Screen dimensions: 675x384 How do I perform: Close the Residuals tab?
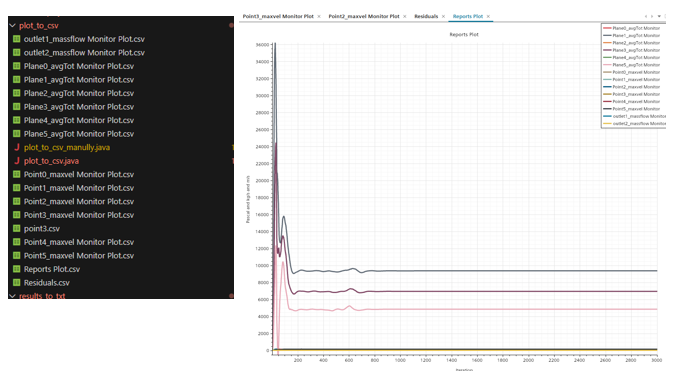pos(443,16)
